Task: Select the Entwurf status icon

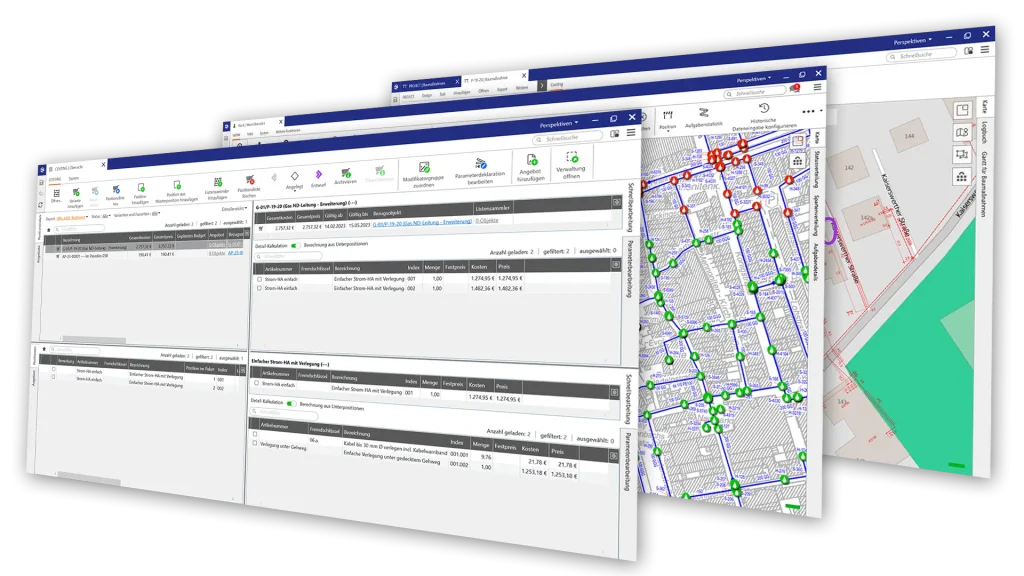Action: (318, 175)
